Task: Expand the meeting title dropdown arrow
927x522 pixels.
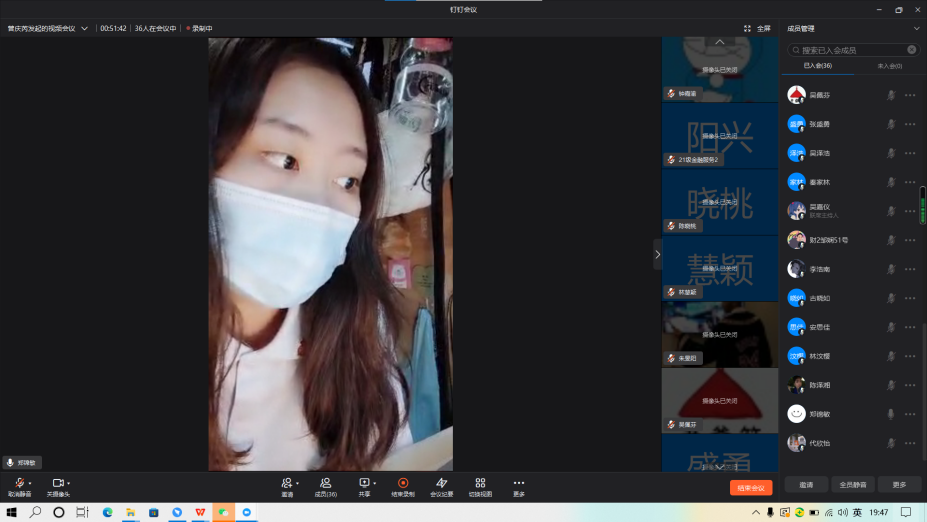Action: click(x=84, y=29)
